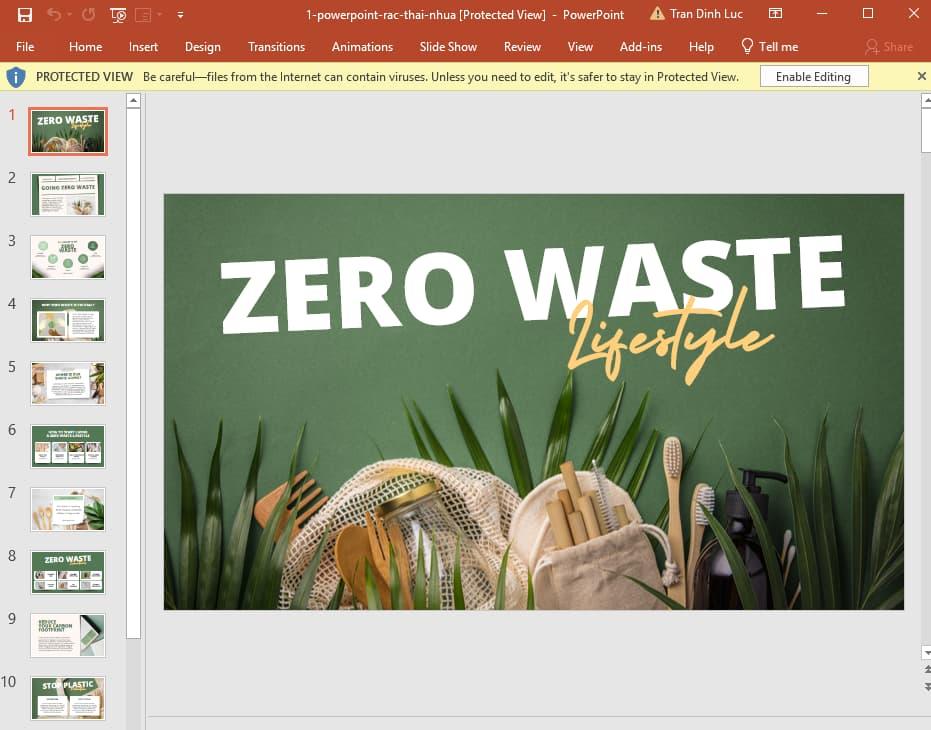The height and width of the screenshot is (730, 931).
Task: Open the File menu
Action: pyautogui.click(x=25, y=47)
